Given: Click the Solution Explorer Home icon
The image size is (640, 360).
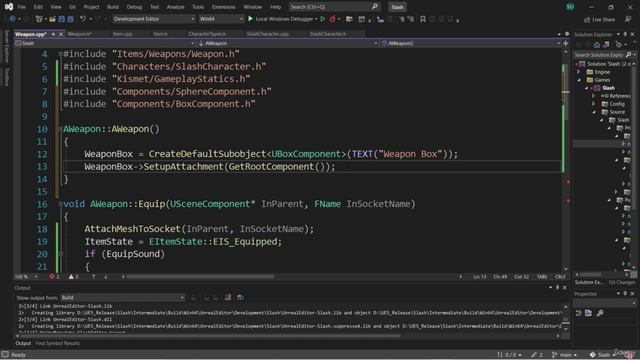Looking at the screenshot, I should coord(597,44).
